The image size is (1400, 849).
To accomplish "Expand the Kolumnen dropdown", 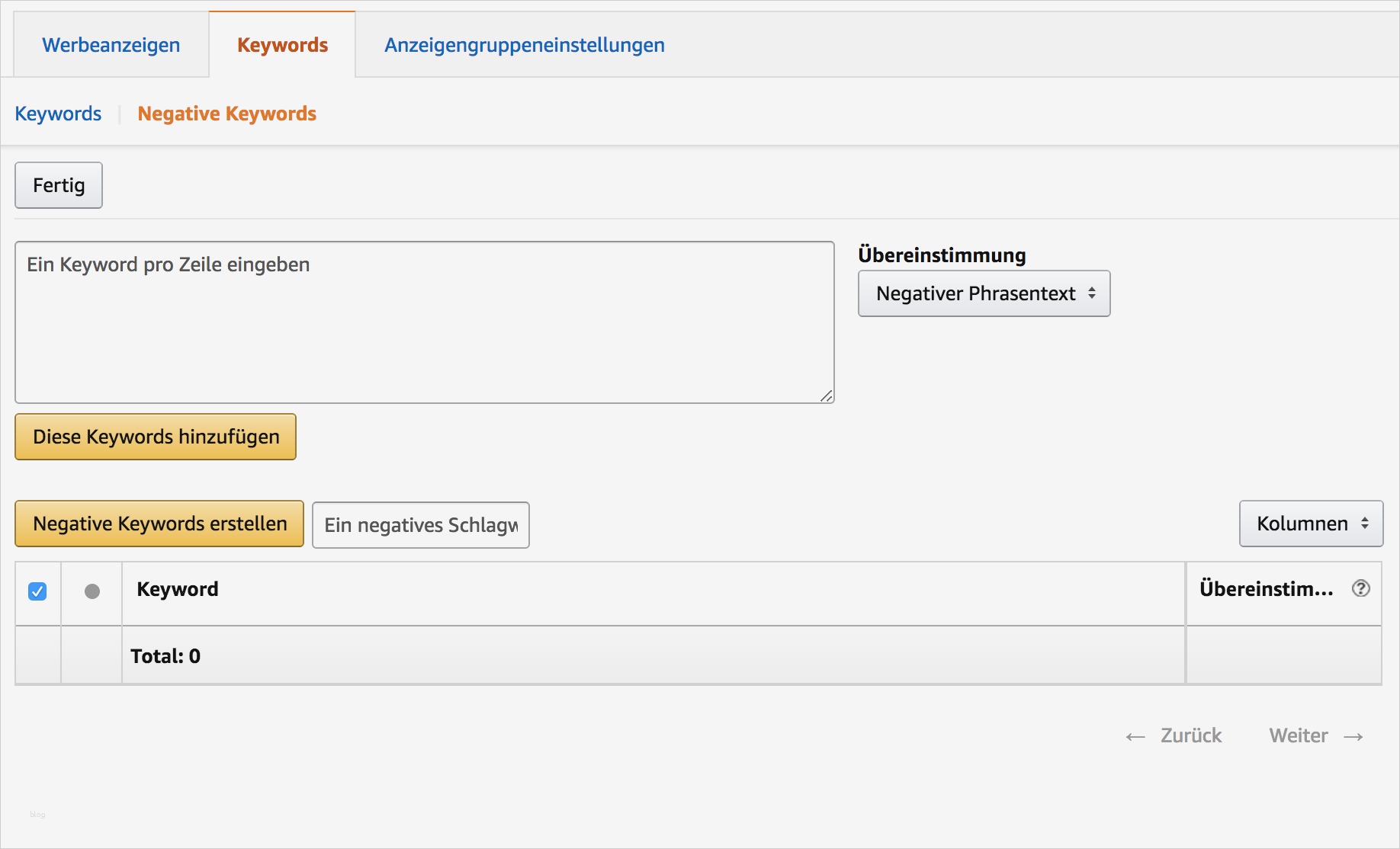I will [x=1311, y=524].
